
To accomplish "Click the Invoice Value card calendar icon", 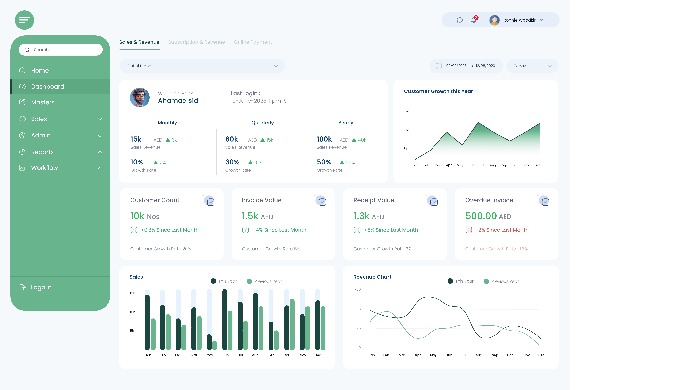I will (321, 201).
